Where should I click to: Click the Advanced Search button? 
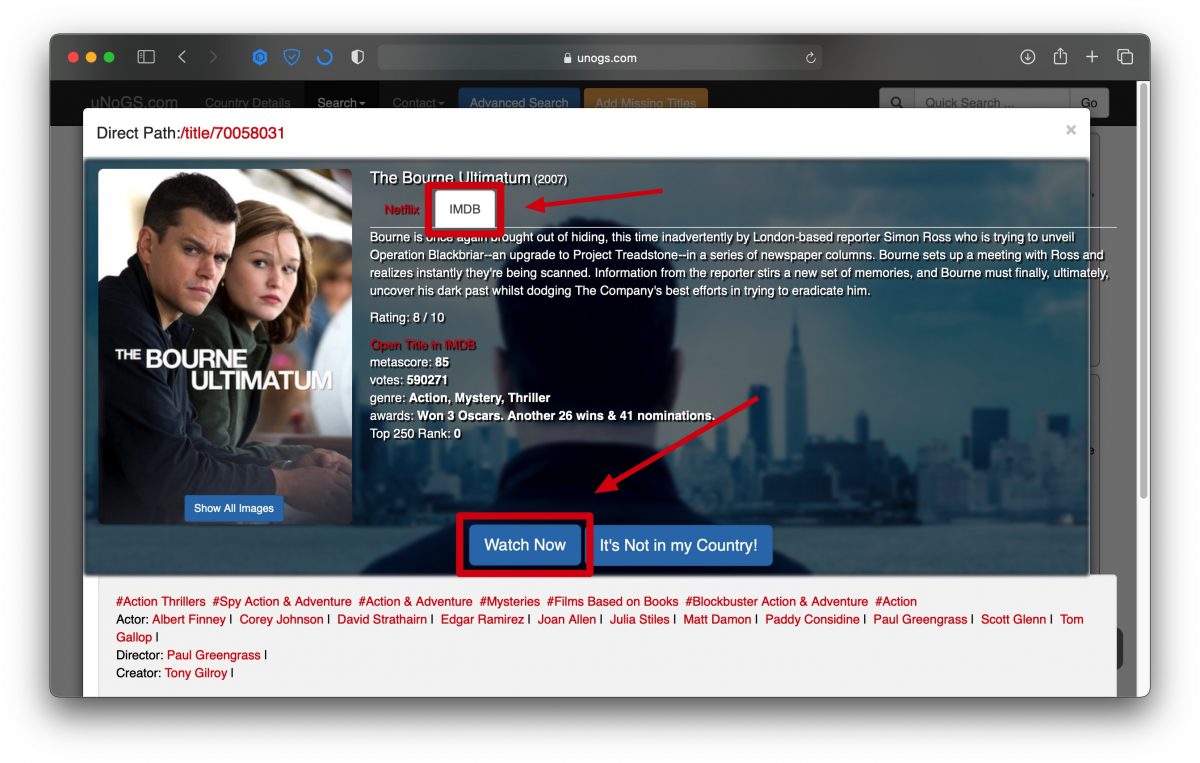point(519,102)
